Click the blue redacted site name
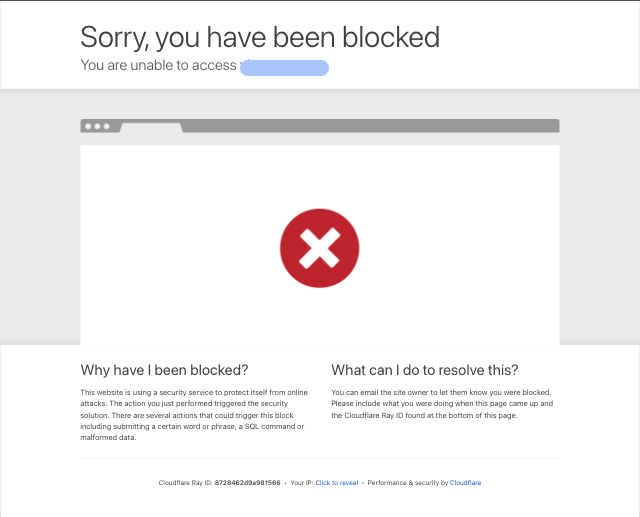The image size is (640, 517). [x=284, y=68]
